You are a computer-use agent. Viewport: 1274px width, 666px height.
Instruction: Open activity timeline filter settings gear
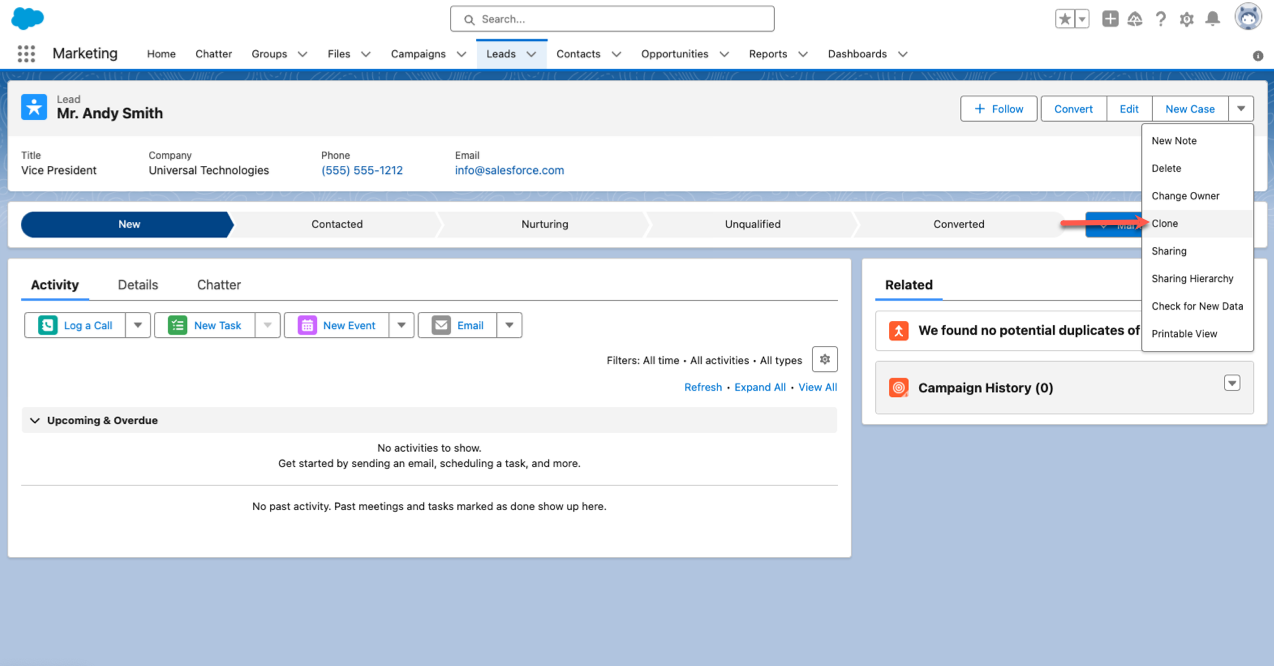(x=825, y=360)
